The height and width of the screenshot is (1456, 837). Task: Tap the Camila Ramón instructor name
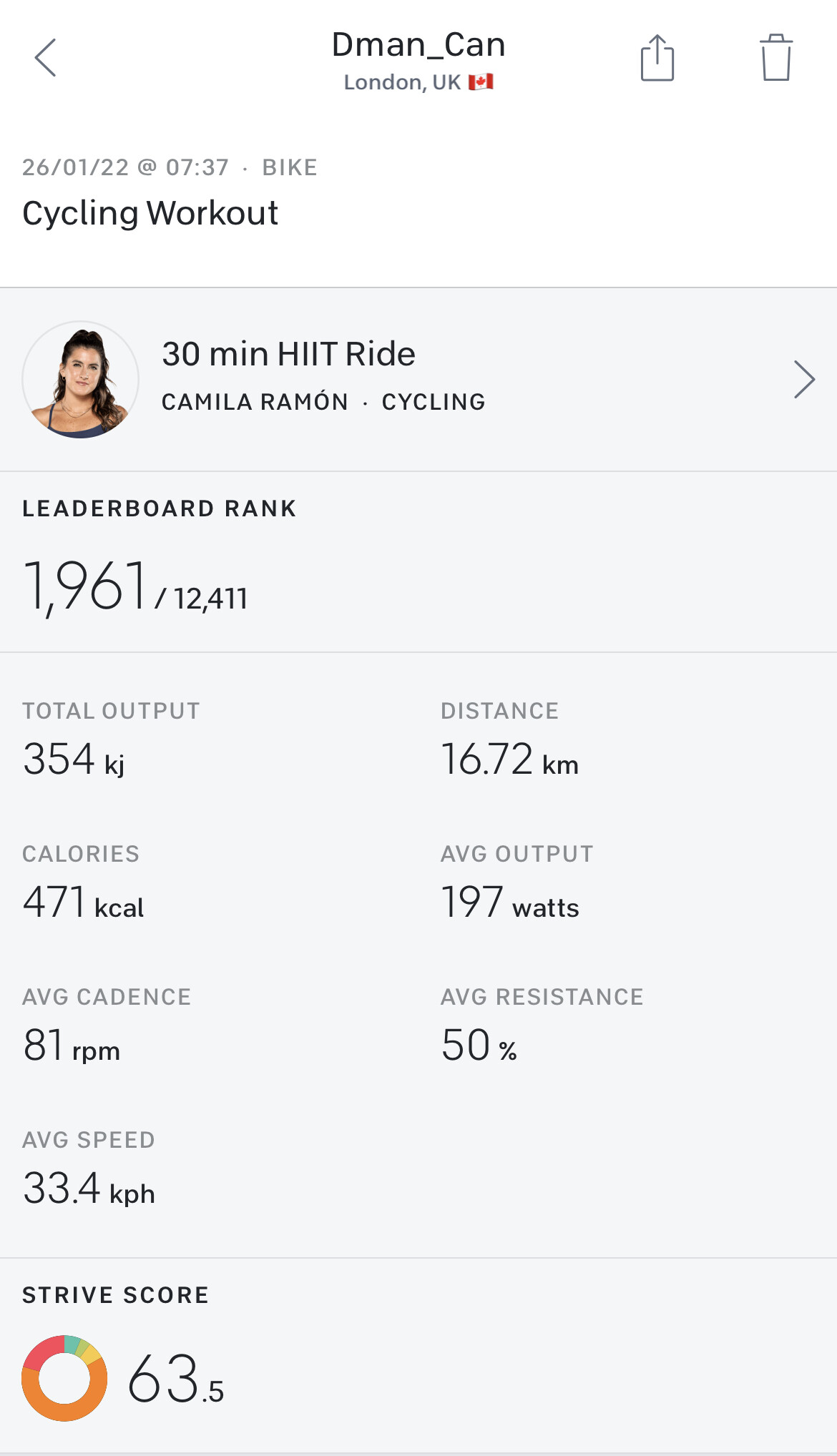click(255, 402)
